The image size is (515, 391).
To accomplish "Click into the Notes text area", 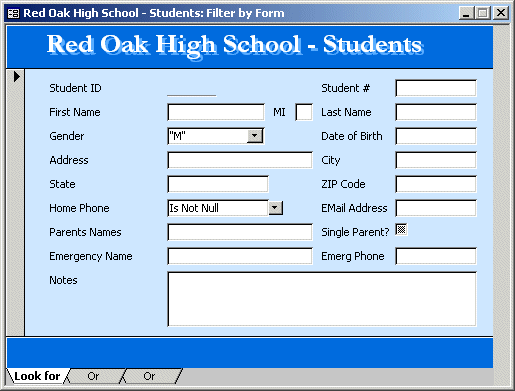I will pos(322,299).
